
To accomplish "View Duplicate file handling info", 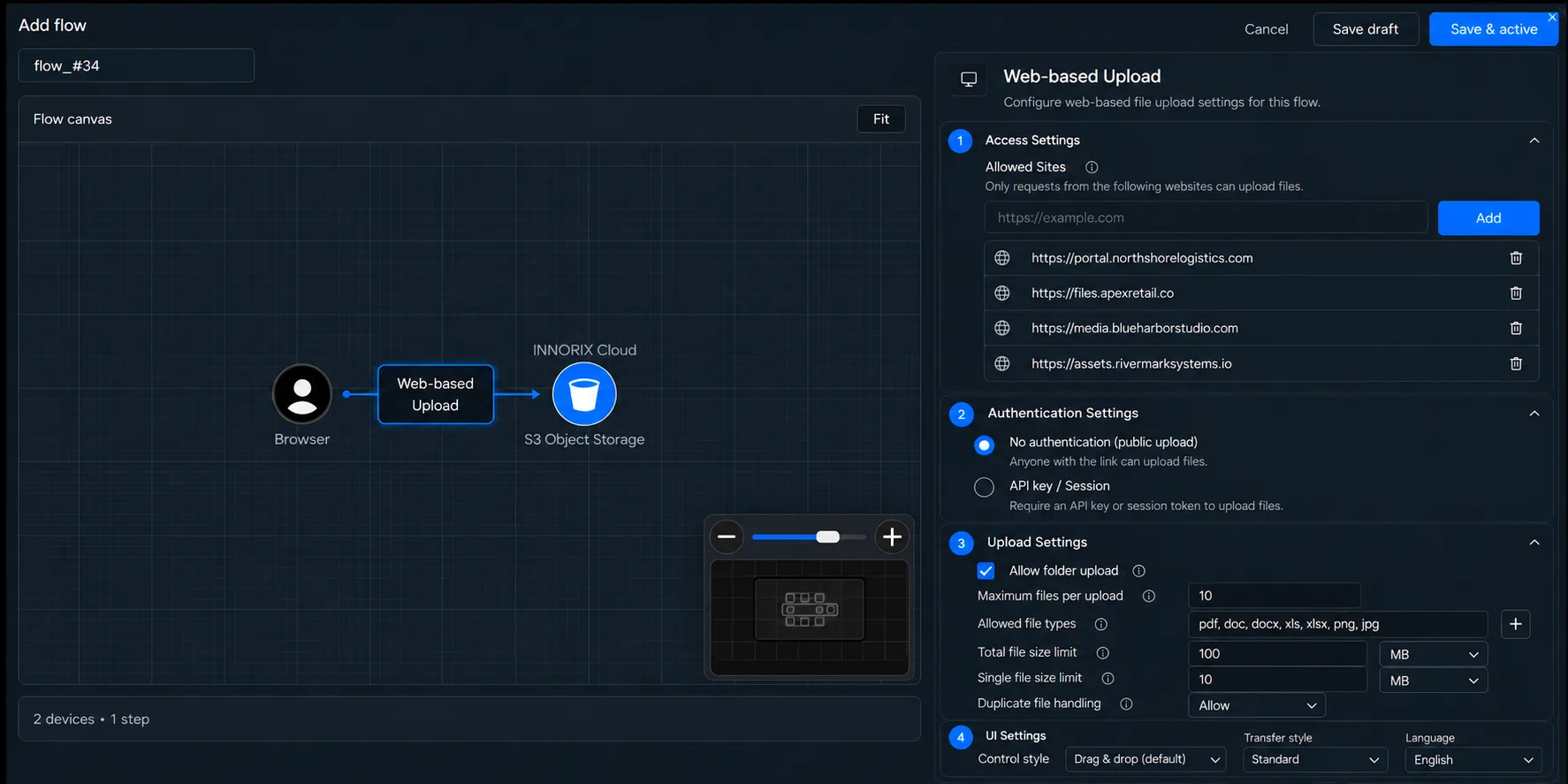I will click(x=1126, y=704).
